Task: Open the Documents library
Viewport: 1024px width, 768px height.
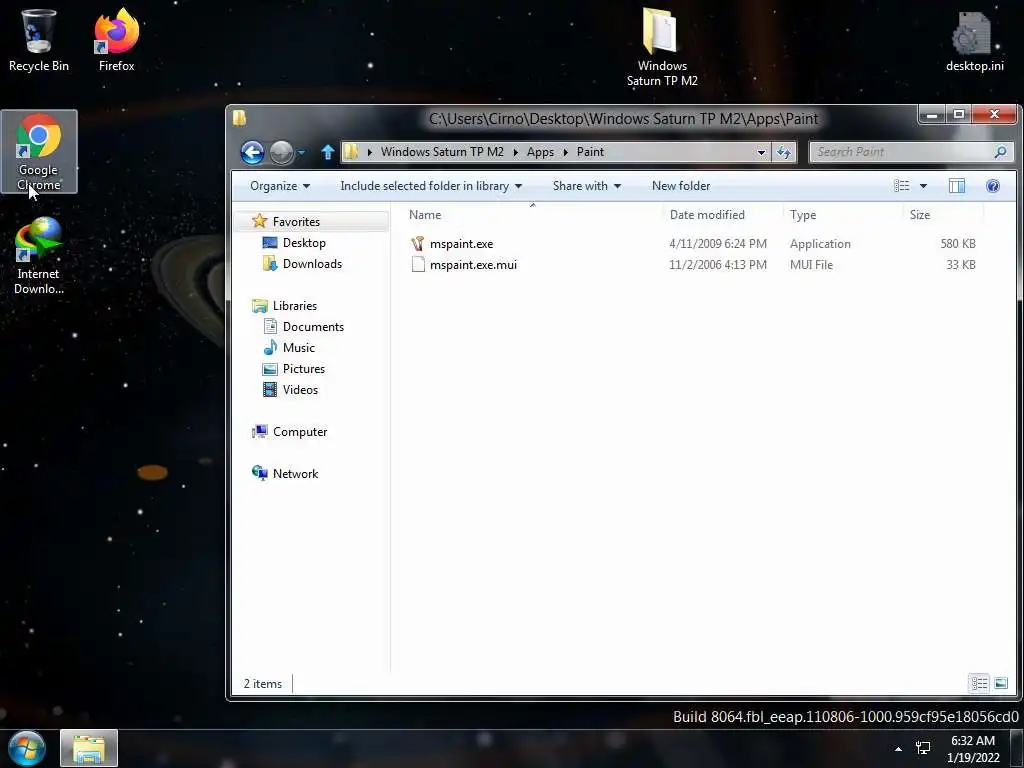Action: click(313, 327)
